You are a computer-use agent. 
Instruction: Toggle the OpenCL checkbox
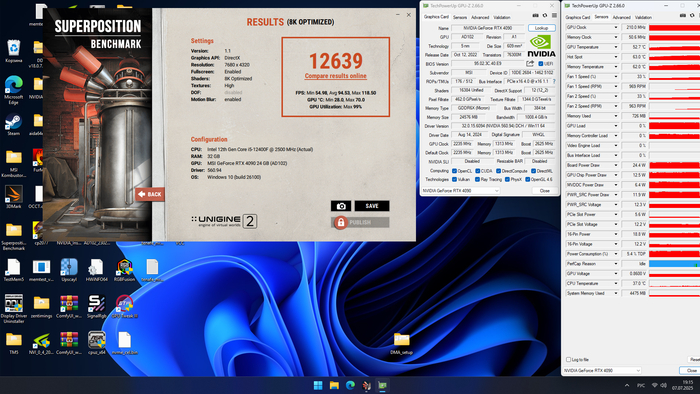click(x=454, y=171)
